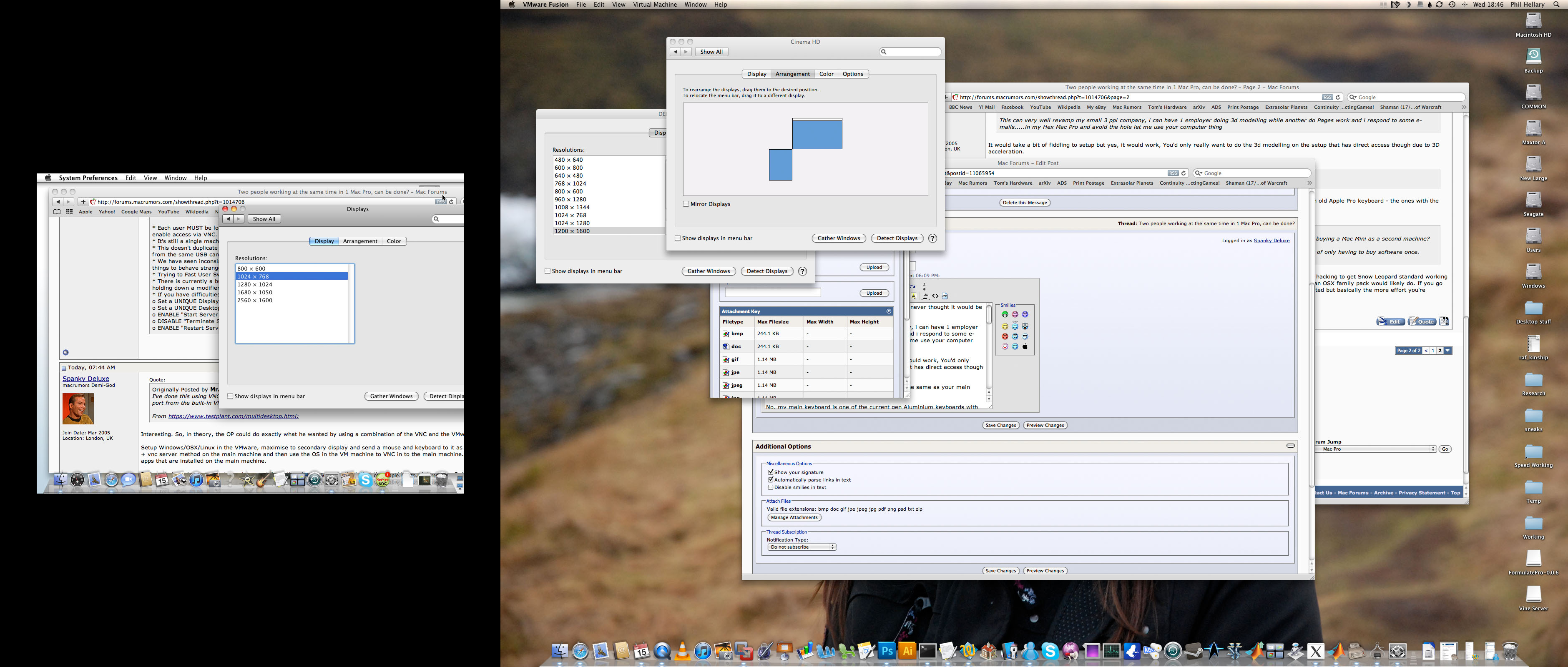Uncheck Automatically parse links in text
The image size is (1568, 667).
771,479
